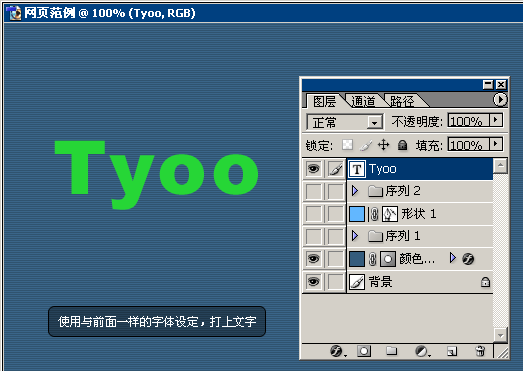This screenshot has height=371, width=523.
Task: Open the 正常 blend mode dropdown
Action: click(344, 122)
